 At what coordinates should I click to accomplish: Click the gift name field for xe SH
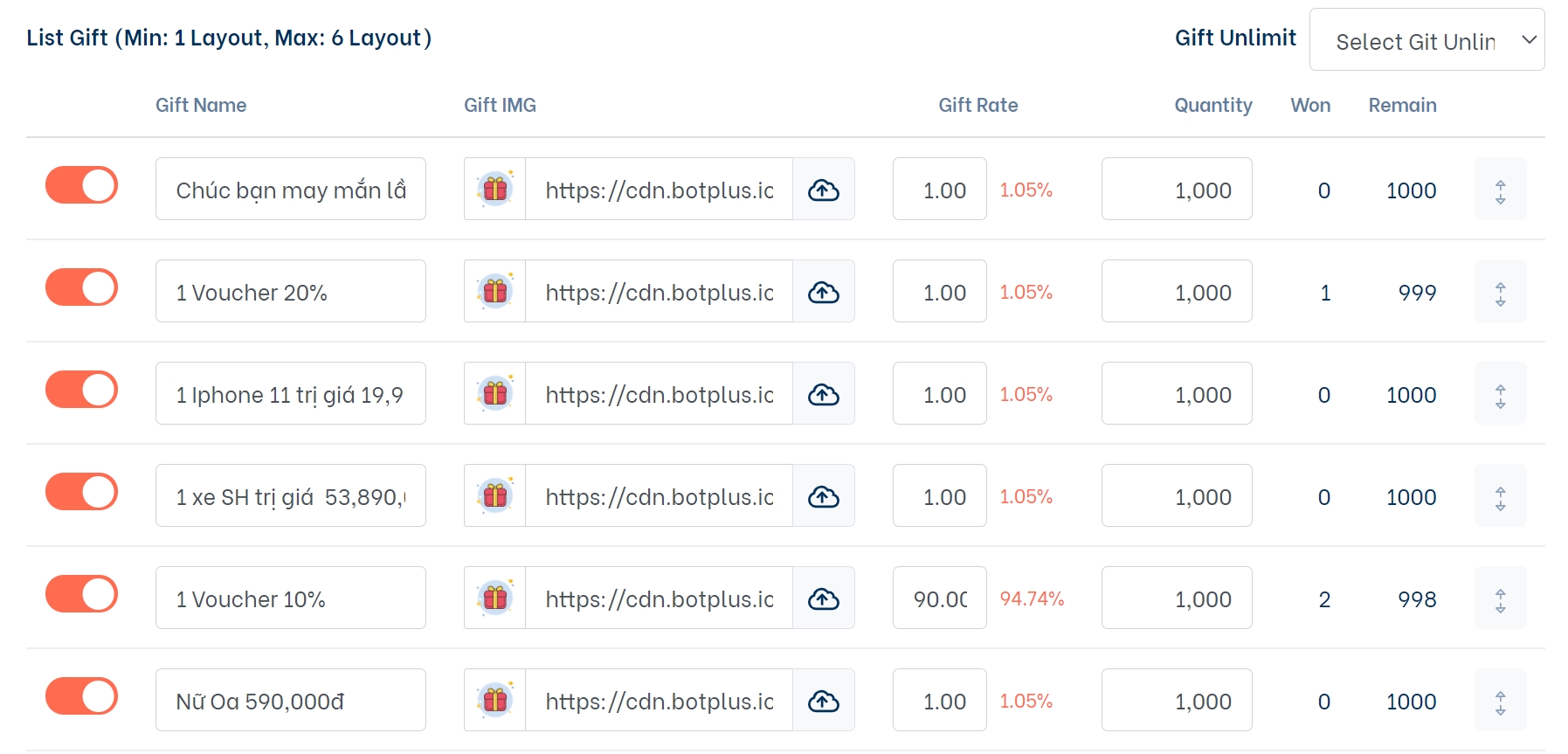290,496
